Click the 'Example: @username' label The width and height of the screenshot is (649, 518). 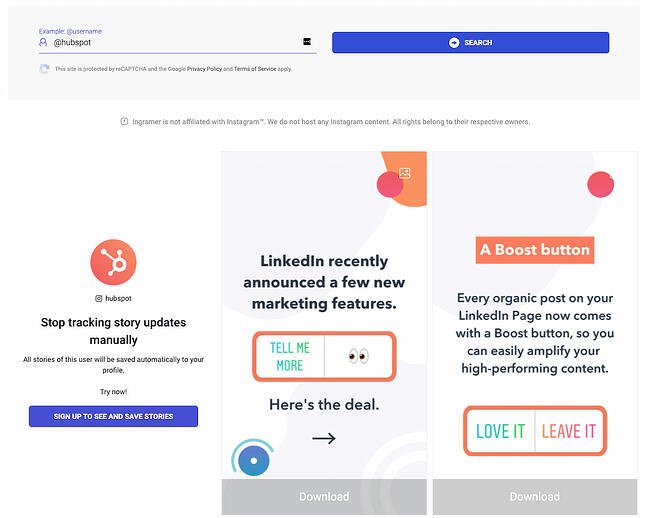(x=70, y=31)
